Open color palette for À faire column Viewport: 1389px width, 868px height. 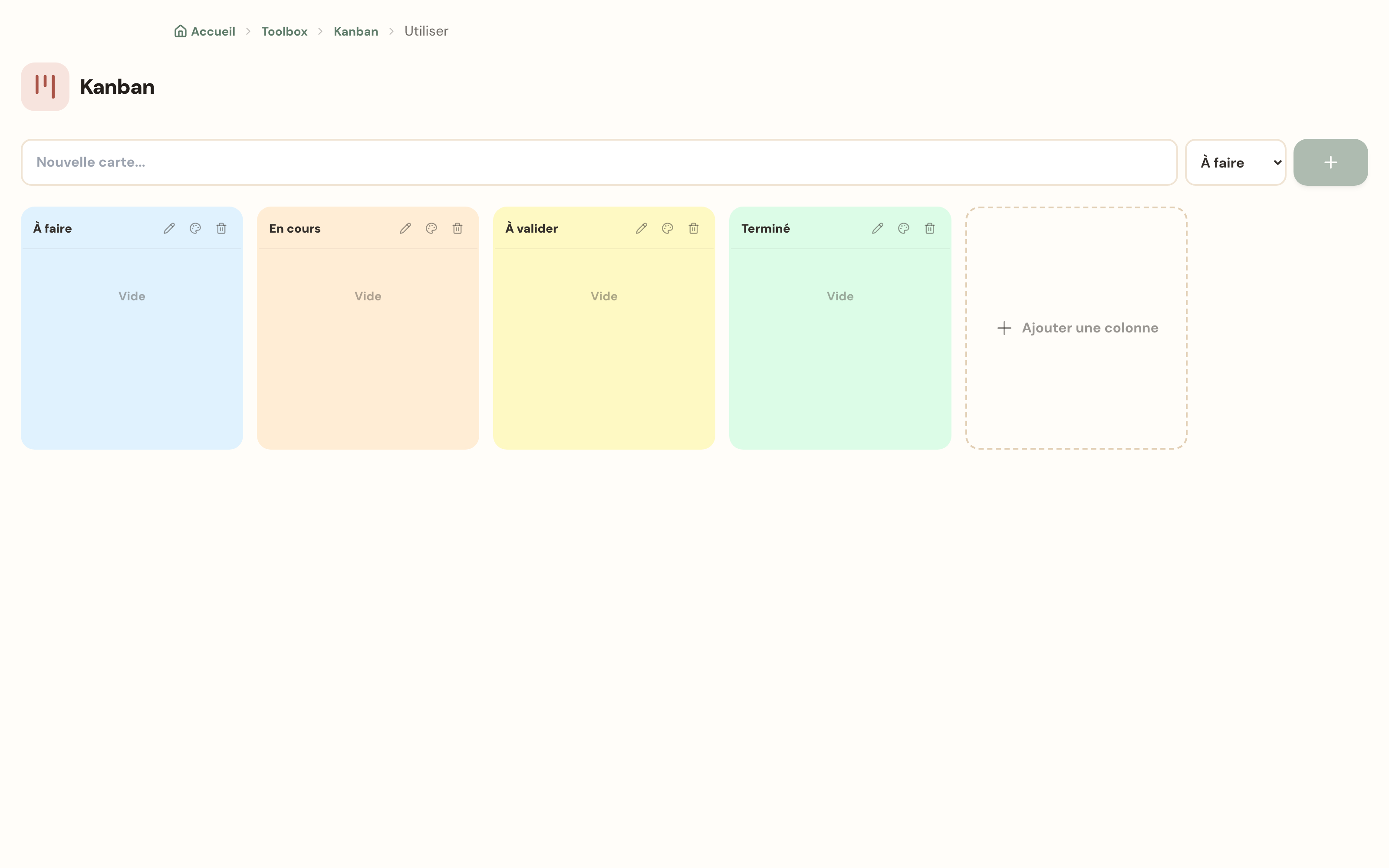click(195, 228)
